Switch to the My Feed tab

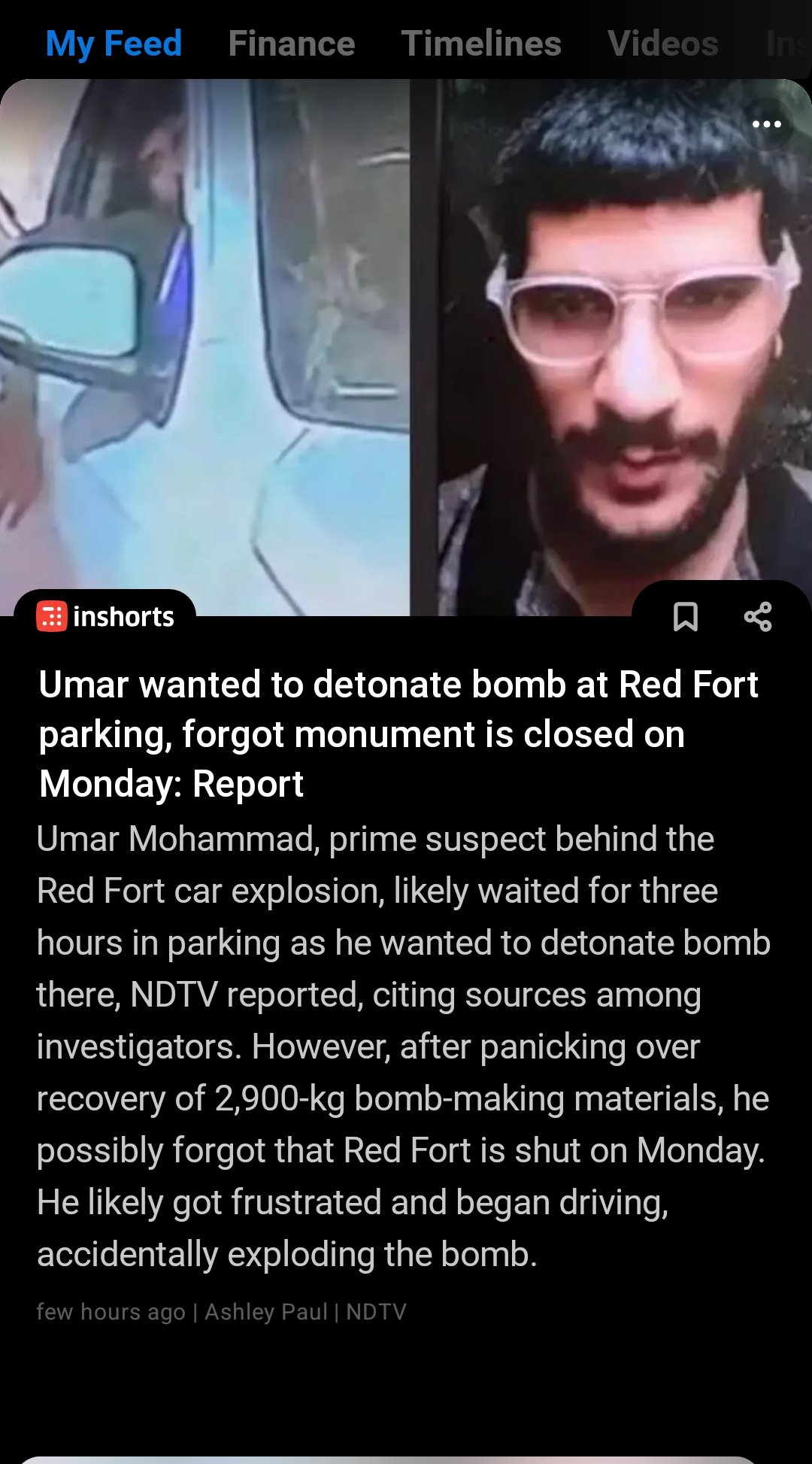(x=114, y=44)
